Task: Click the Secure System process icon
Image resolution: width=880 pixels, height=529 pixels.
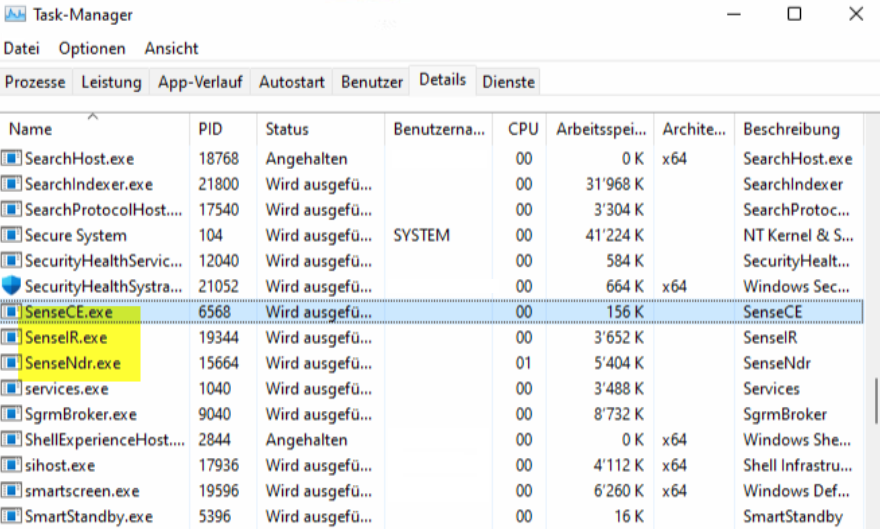Action: [x=11, y=235]
